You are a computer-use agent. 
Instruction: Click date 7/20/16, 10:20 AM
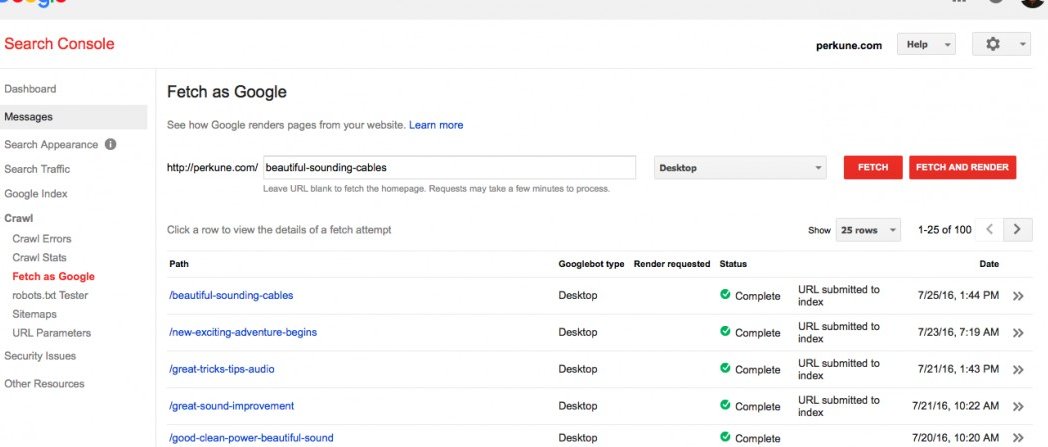(x=956, y=438)
